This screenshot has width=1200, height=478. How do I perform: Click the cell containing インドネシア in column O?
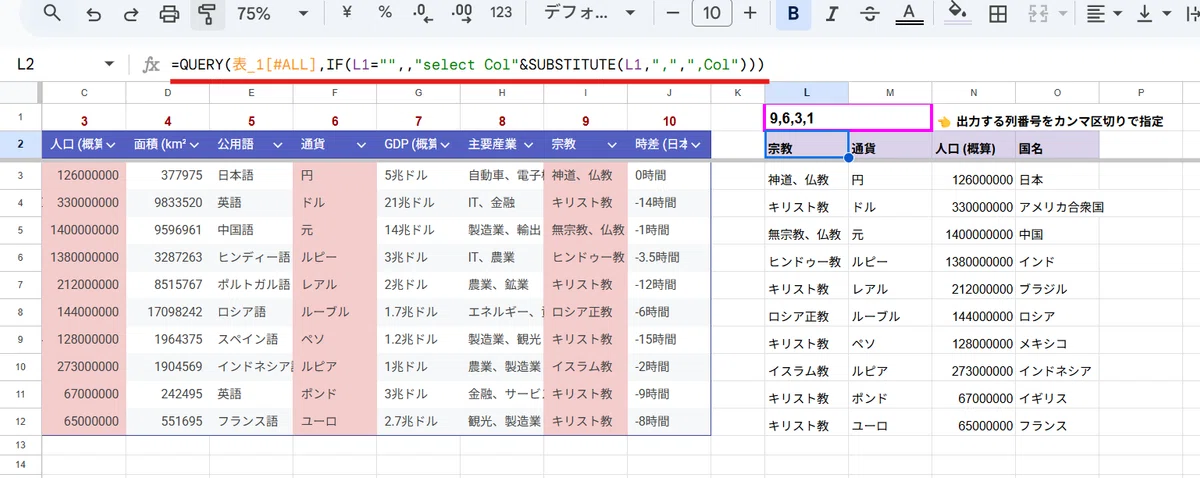(x=1055, y=370)
